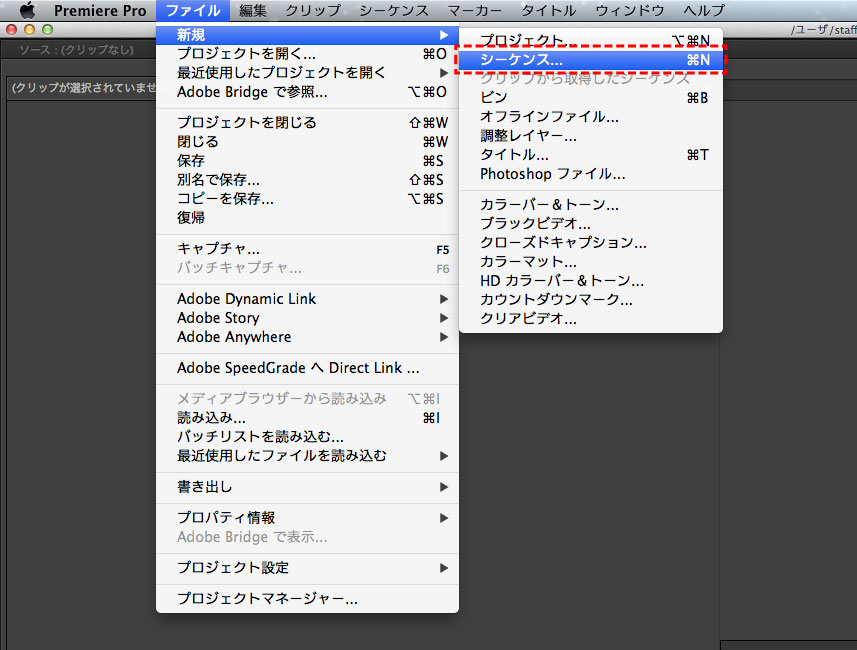Open the ヘルプ menu
Image resolution: width=857 pixels, height=650 pixels.
coord(704,10)
